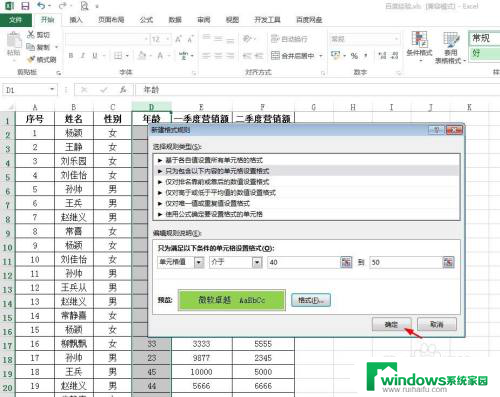
Task: Click the formula bar showing 年龄
Action: coord(318,90)
